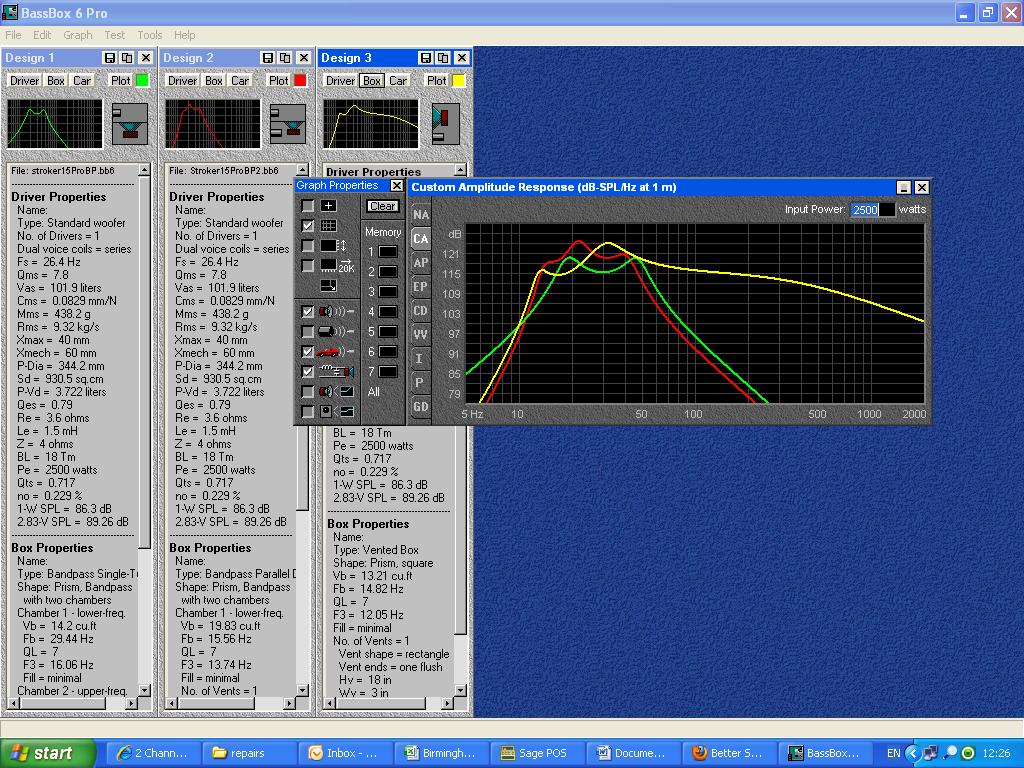Click the Clear button in Graph Properties
Screen dimensions: 1024x768
[382, 206]
